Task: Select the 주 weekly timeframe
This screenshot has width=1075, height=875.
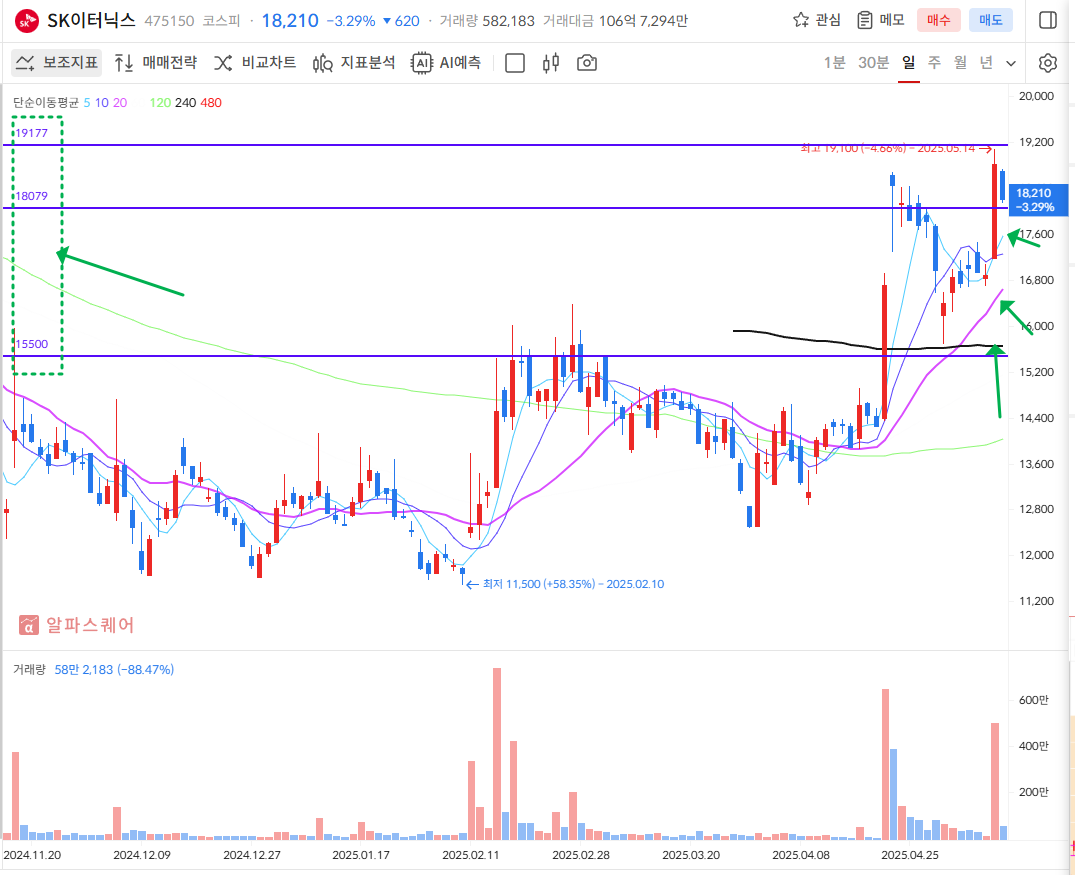Action: 934,63
